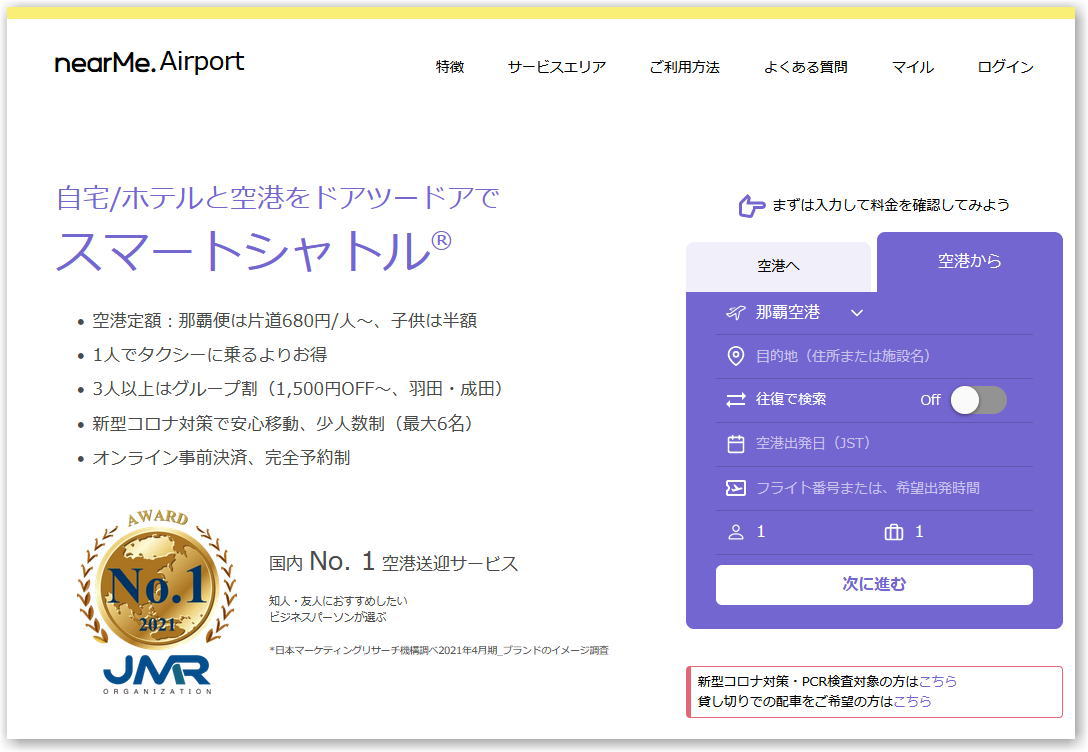Click the calendar icon for departure date
Image resolution: width=1088 pixels, height=752 pixels.
pyautogui.click(x=736, y=443)
